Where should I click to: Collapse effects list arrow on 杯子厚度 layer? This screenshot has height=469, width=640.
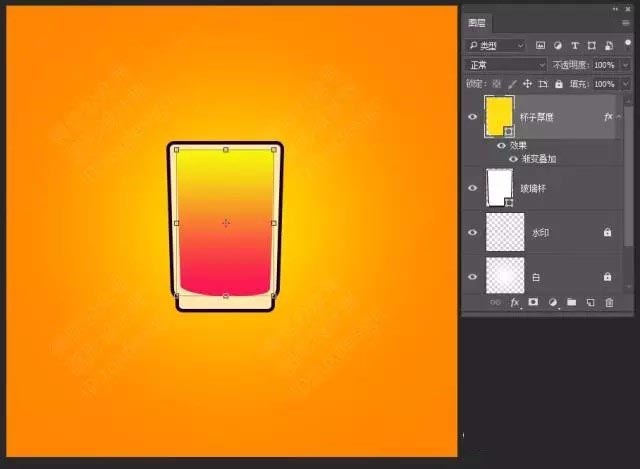(x=619, y=117)
